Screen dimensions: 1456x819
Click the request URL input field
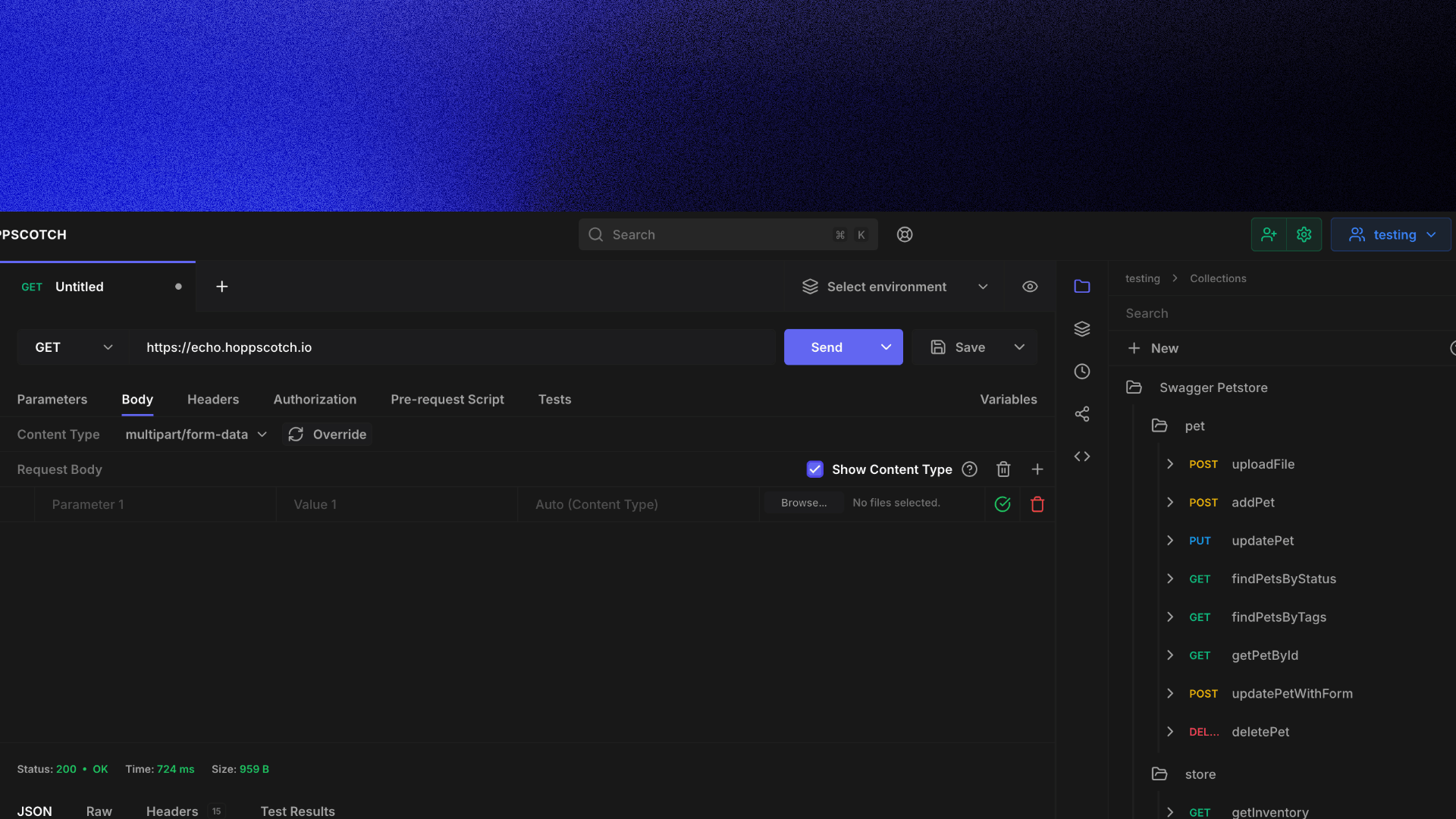point(452,347)
